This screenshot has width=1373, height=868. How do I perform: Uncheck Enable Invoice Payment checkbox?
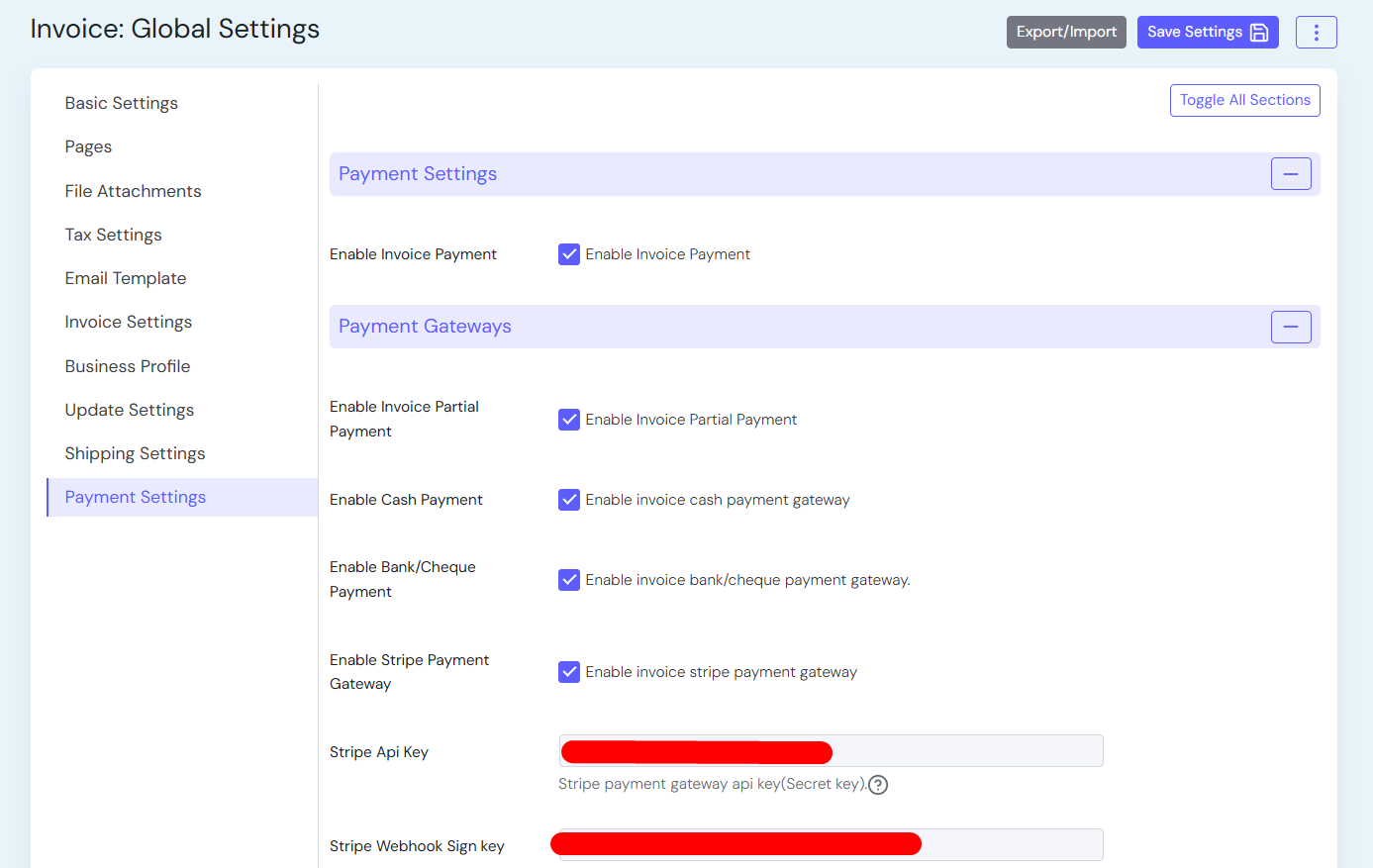tap(569, 254)
